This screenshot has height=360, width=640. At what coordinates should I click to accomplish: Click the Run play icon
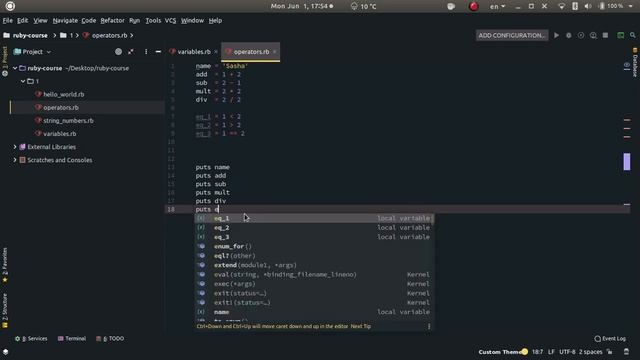coord(556,36)
